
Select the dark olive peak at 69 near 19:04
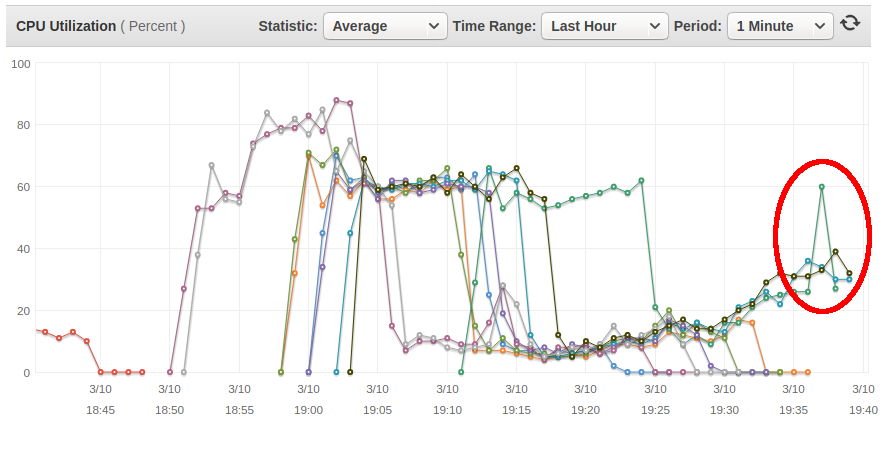coord(364,159)
